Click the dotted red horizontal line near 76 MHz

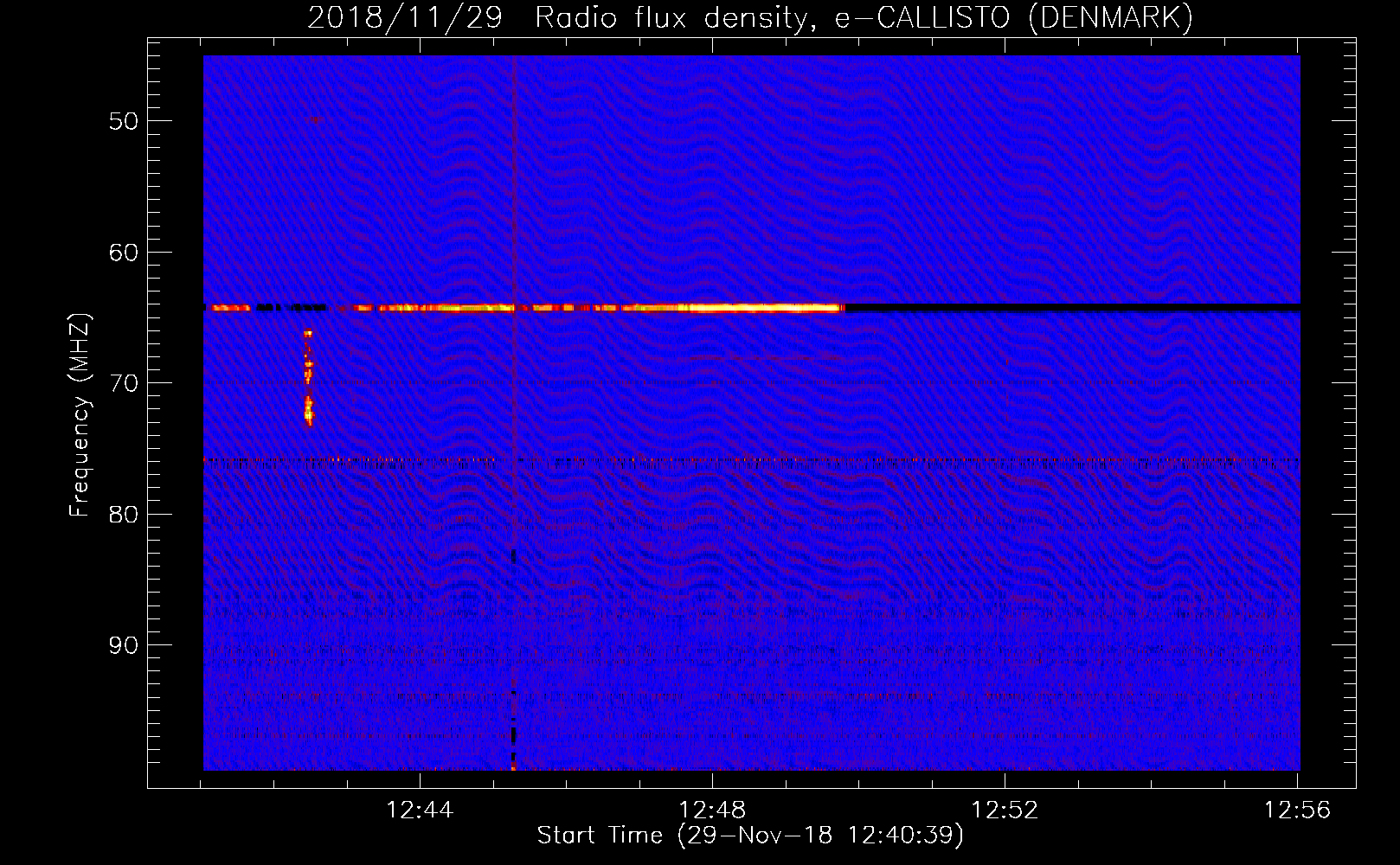[751, 459]
